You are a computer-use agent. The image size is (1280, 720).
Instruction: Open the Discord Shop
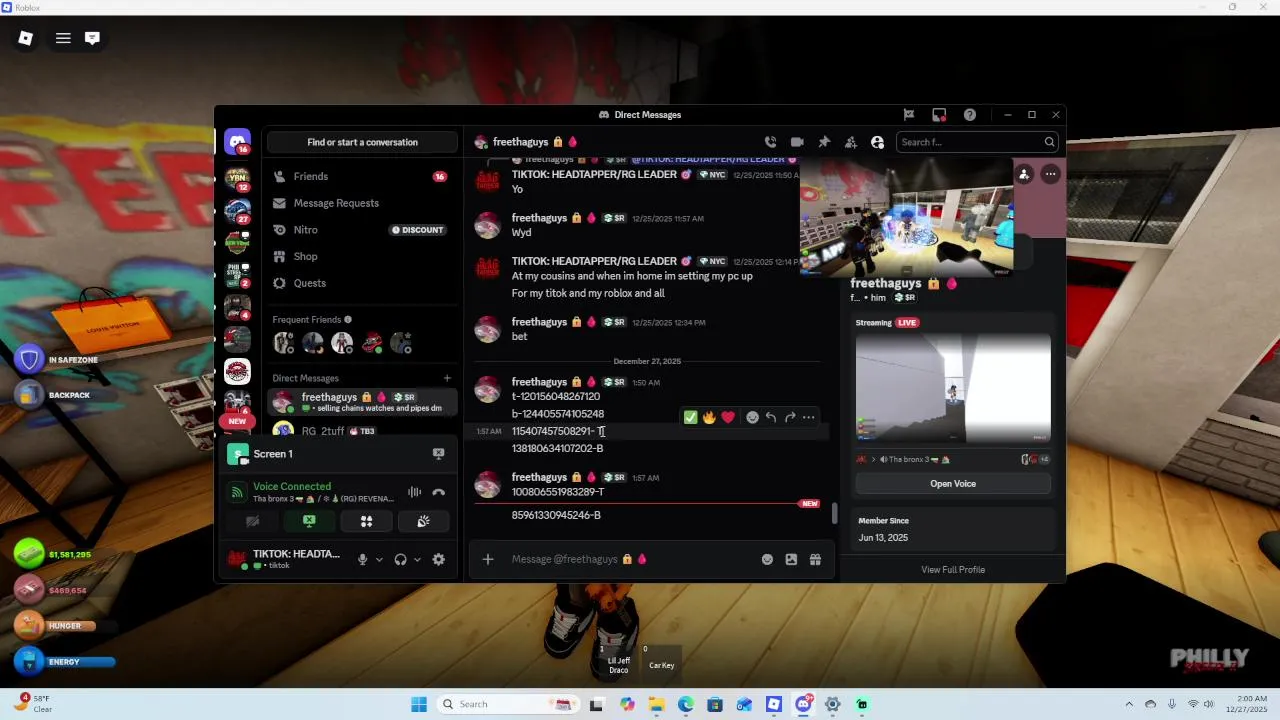(x=362, y=257)
